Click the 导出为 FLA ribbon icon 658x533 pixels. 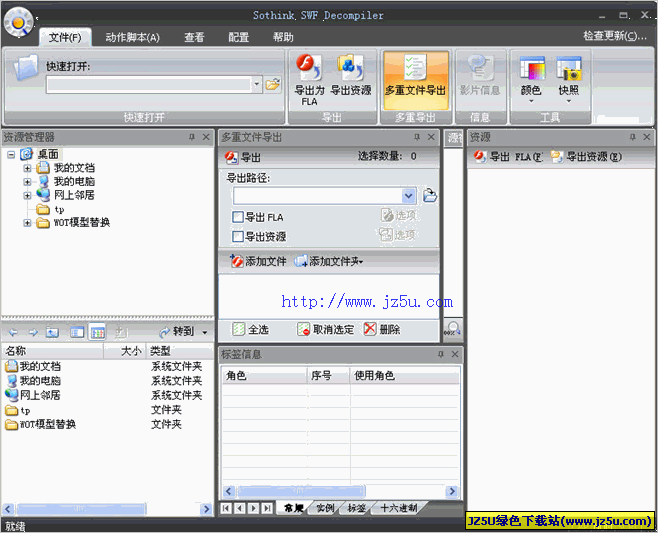coord(309,80)
